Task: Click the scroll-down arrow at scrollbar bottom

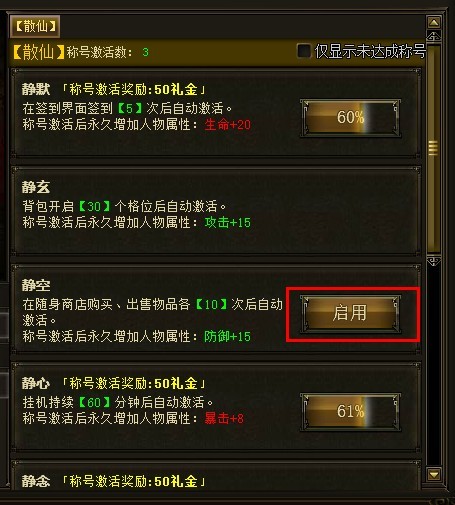Action: click(x=434, y=474)
